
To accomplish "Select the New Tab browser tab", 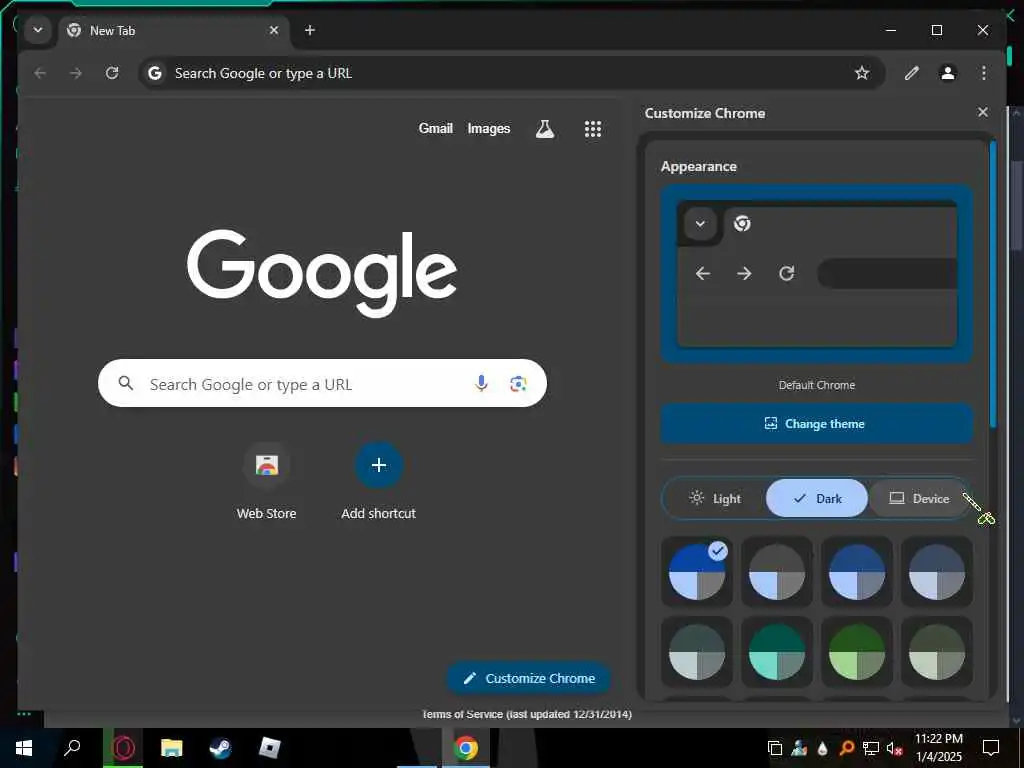I will pos(174,31).
